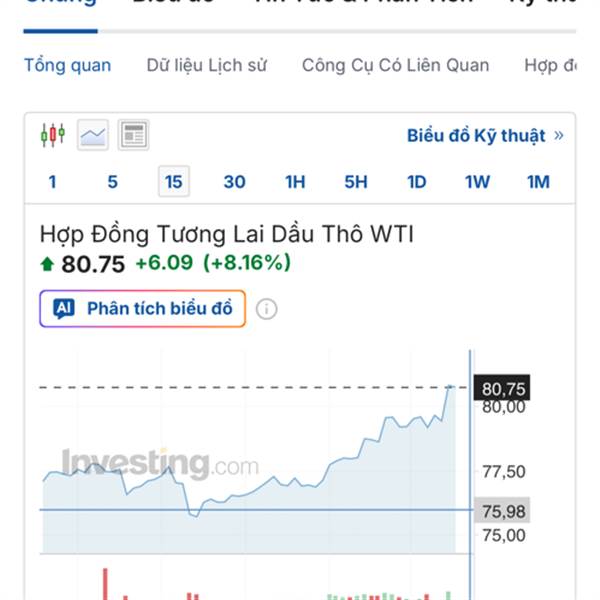Choose the 1M chart interval
600x600 pixels.
pos(538,182)
